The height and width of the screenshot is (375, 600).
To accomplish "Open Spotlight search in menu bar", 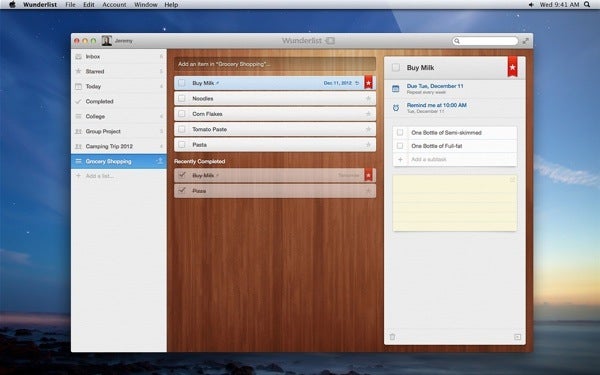I will (587, 5).
